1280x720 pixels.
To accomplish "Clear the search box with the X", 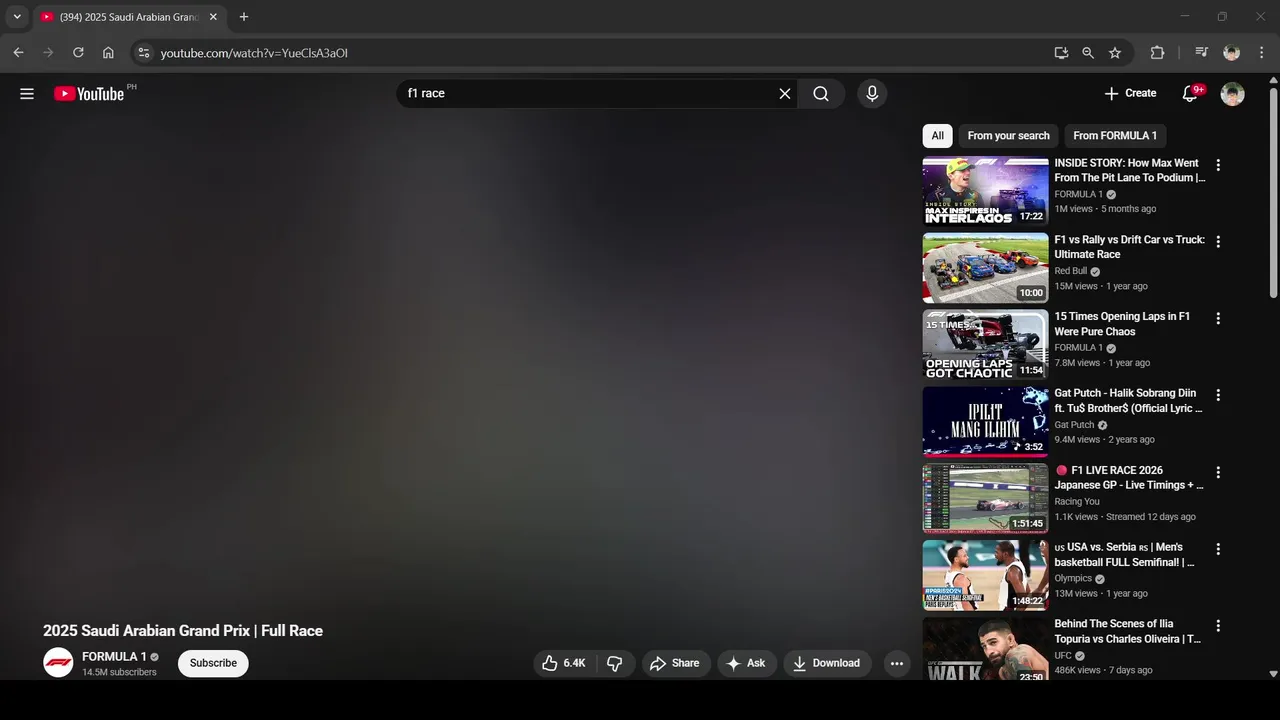I will pyautogui.click(x=785, y=93).
